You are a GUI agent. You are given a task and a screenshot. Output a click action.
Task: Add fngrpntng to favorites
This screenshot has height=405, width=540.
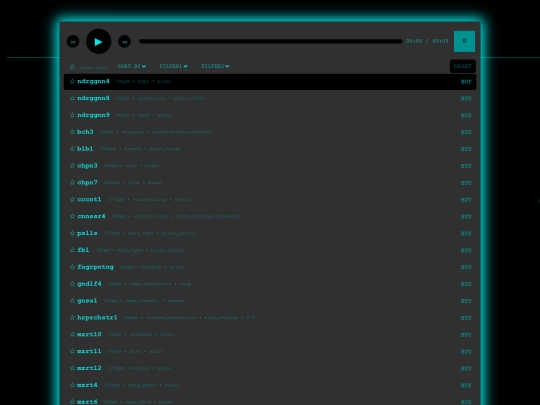(72, 267)
